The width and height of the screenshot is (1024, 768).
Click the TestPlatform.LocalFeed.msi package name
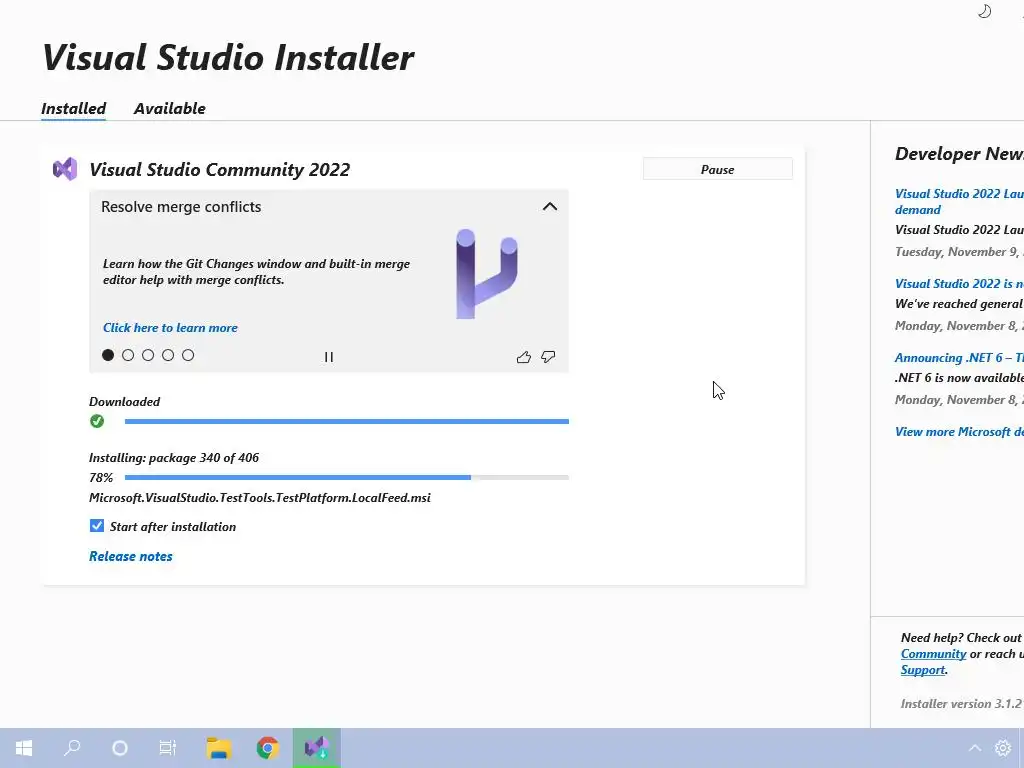tap(260, 498)
